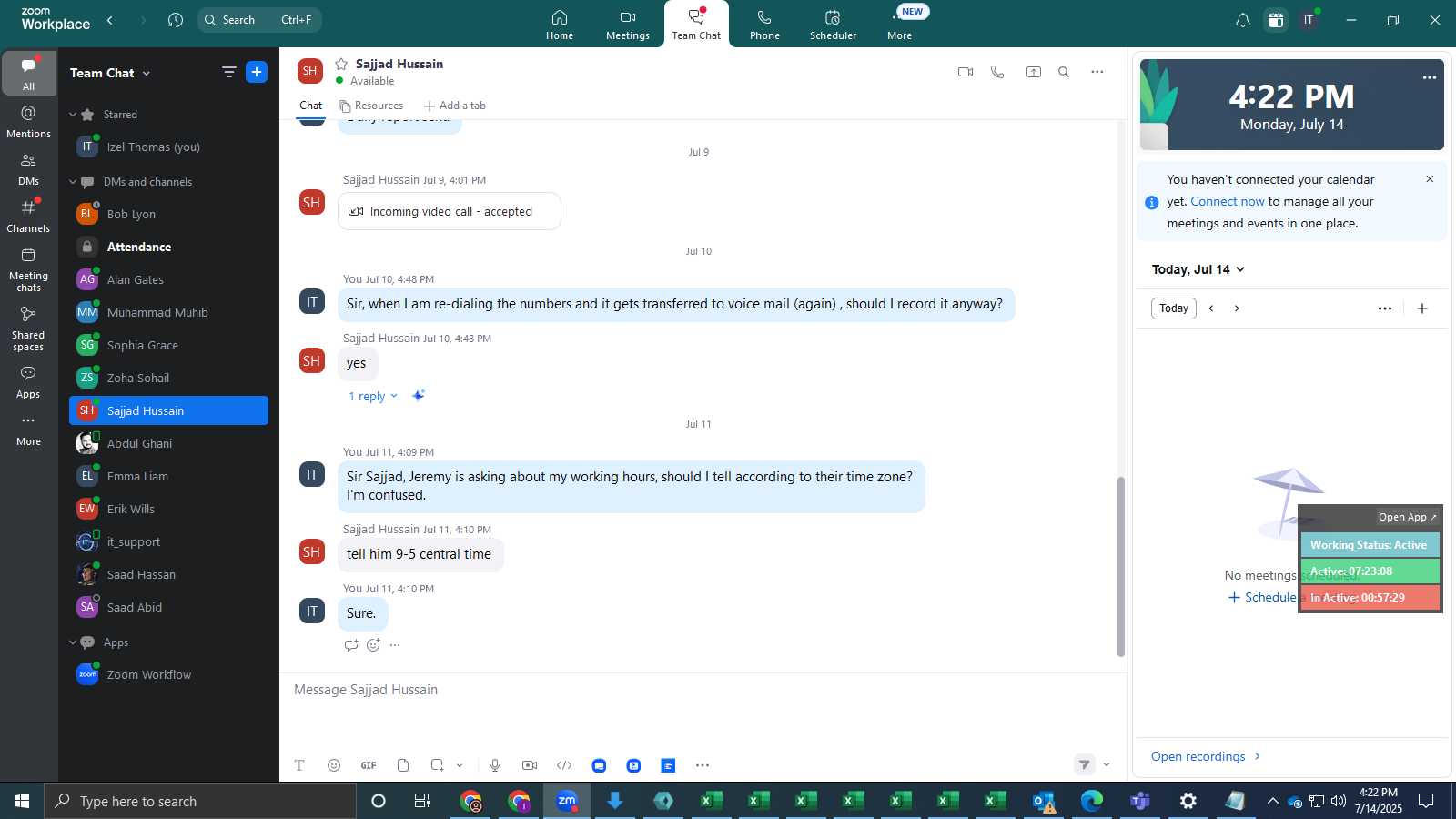Screen dimensions: 1456x819
Task: Reply to the 'Sure.' message
Action: [351, 645]
